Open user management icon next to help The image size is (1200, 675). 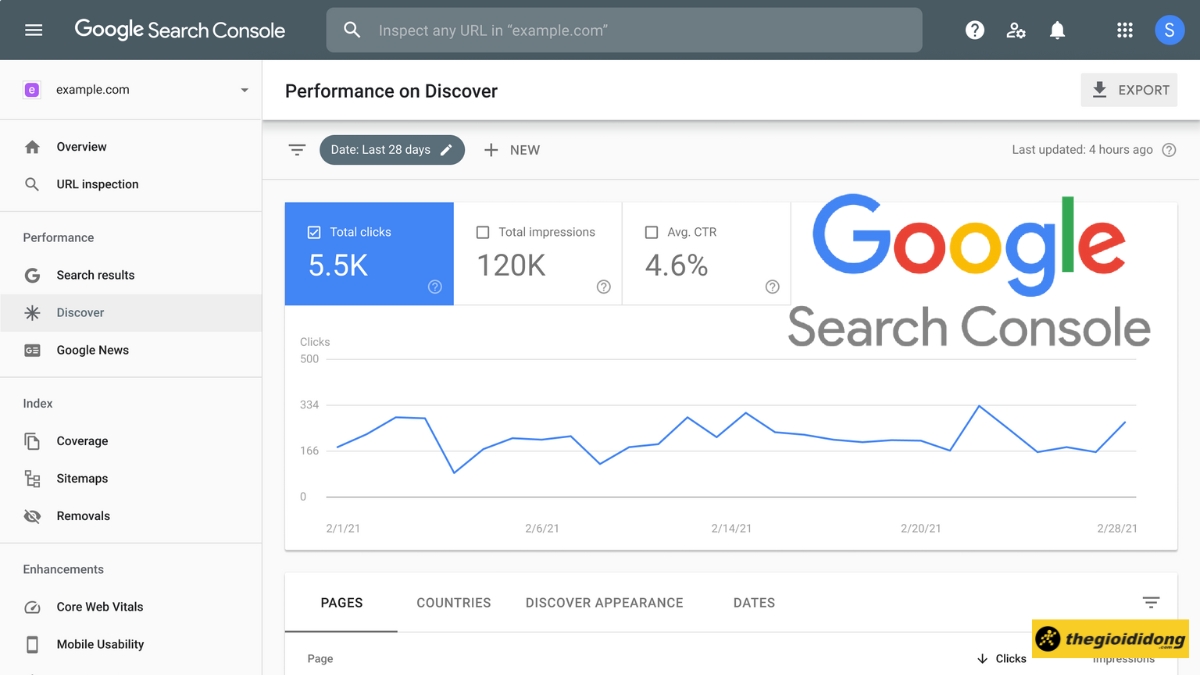tap(1016, 30)
